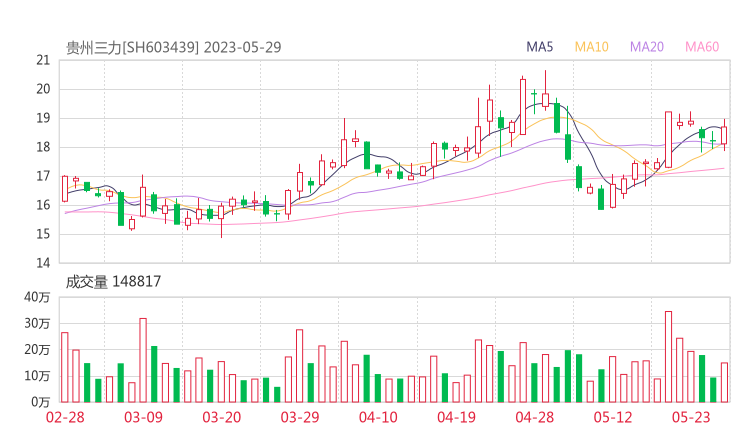Click the price axis value 19
Screen dimensions: 740x440
point(43,118)
